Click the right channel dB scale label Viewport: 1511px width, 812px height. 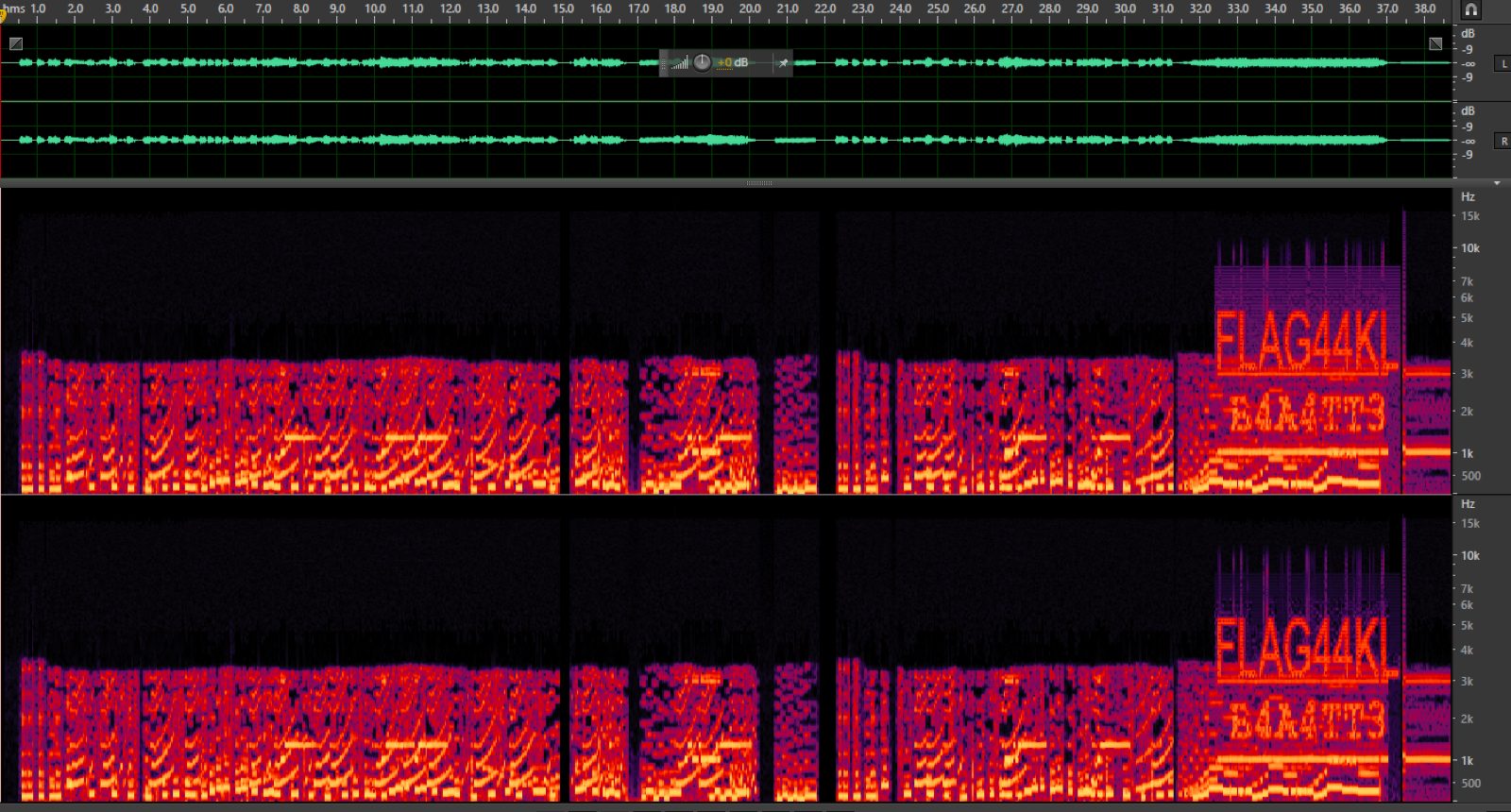[1468, 110]
